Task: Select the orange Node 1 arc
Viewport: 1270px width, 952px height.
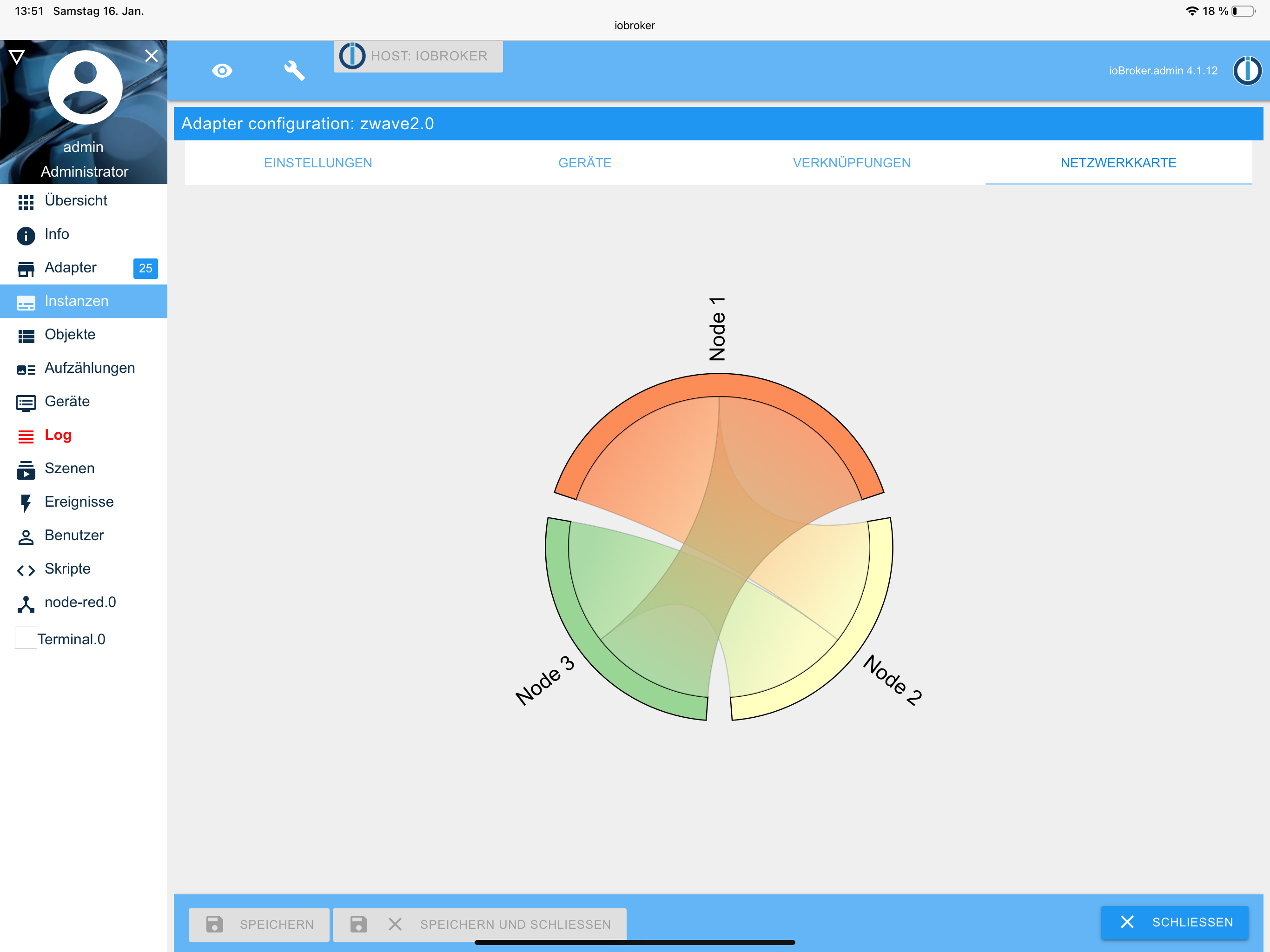Action: [719, 384]
